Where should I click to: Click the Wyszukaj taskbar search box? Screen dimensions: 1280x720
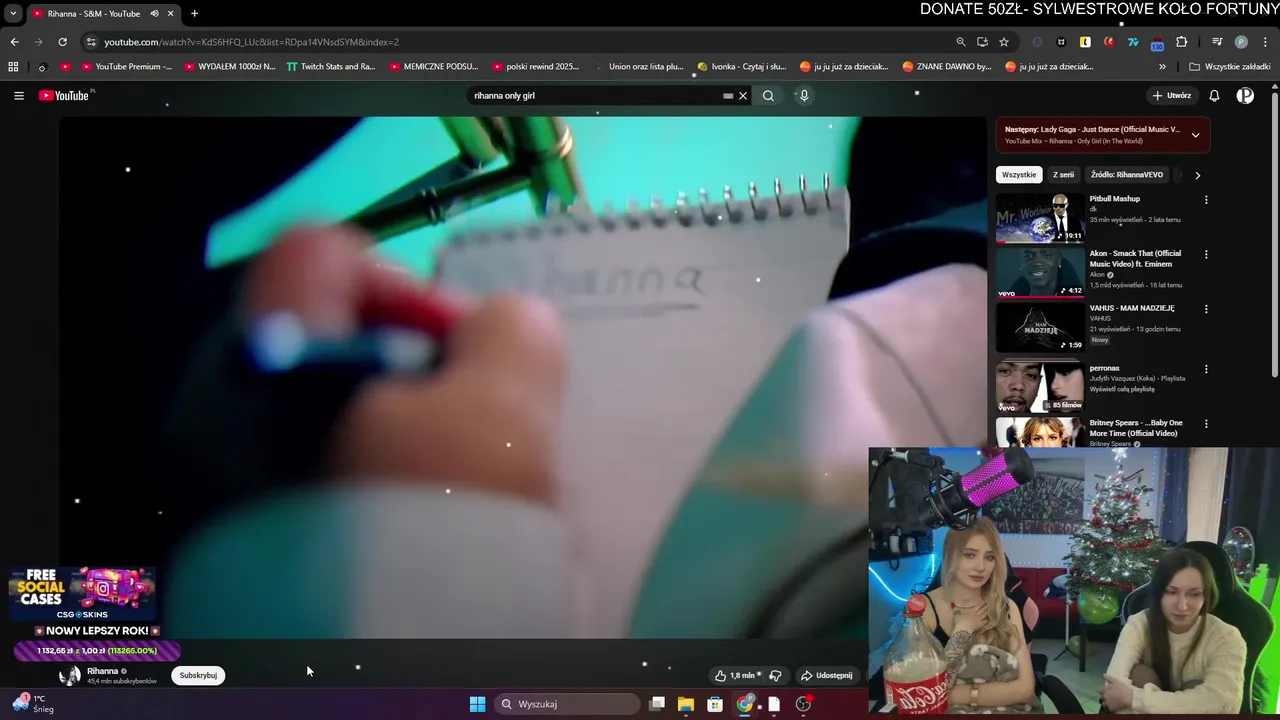click(567, 704)
